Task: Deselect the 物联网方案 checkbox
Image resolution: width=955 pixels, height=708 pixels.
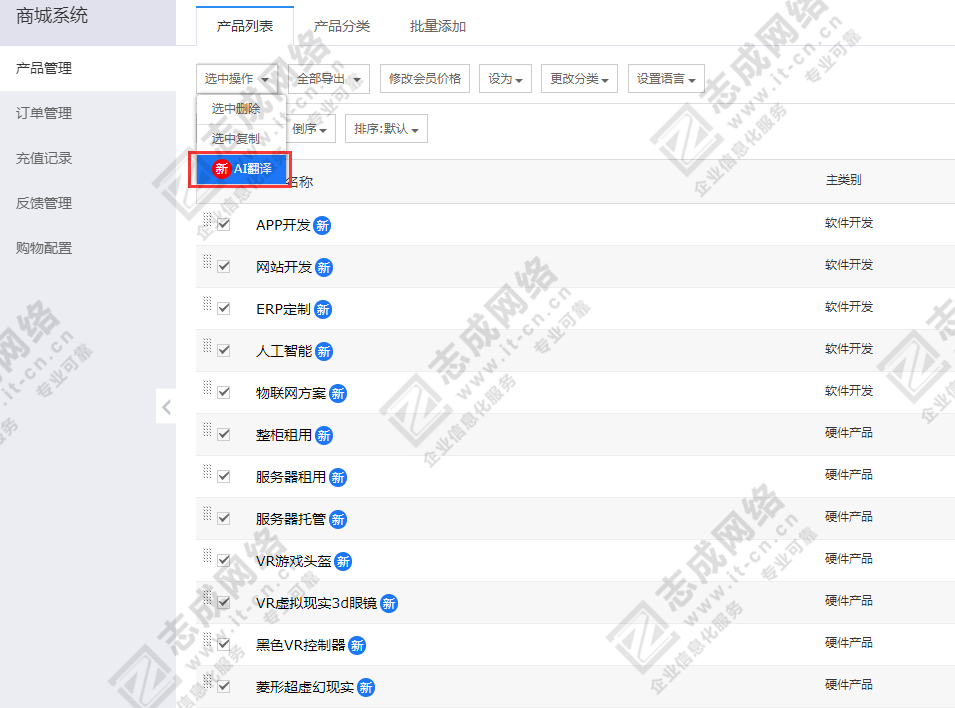Action: (224, 392)
